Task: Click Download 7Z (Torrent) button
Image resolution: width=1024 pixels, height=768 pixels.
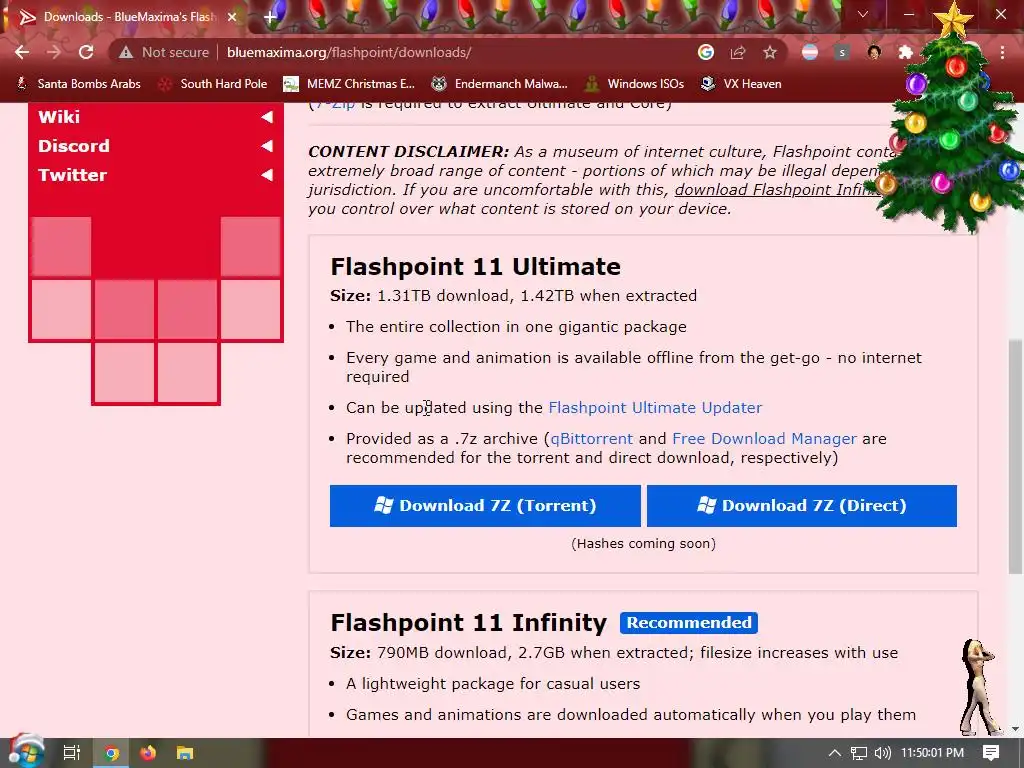Action: (485, 505)
